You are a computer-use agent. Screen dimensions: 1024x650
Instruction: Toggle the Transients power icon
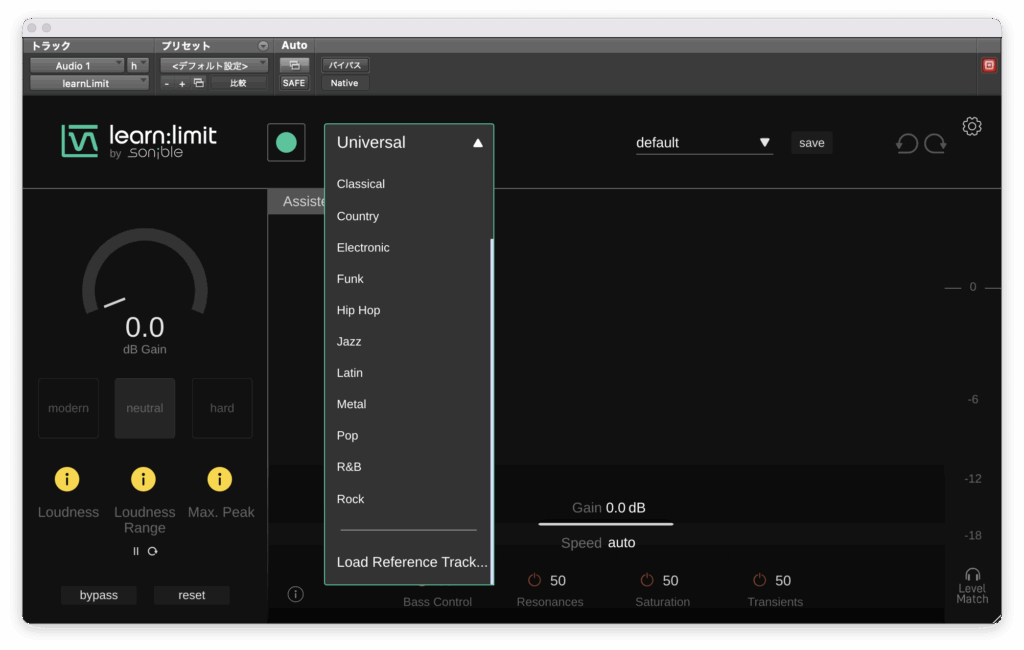point(759,580)
